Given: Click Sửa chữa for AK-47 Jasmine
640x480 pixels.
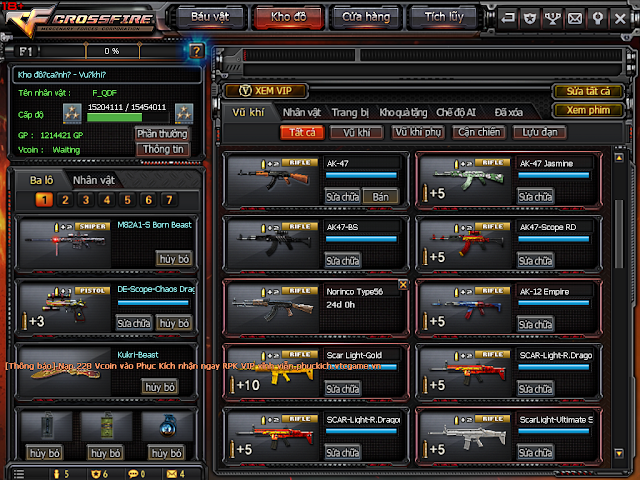Looking at the screenshot, I should click(x=535, y=197).
